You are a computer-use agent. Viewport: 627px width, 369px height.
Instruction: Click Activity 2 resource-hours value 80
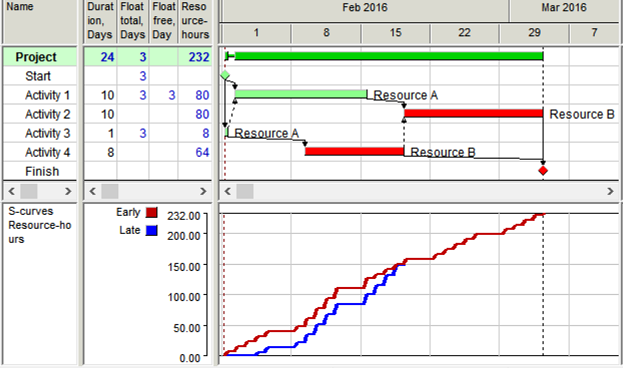pos(202,114)
